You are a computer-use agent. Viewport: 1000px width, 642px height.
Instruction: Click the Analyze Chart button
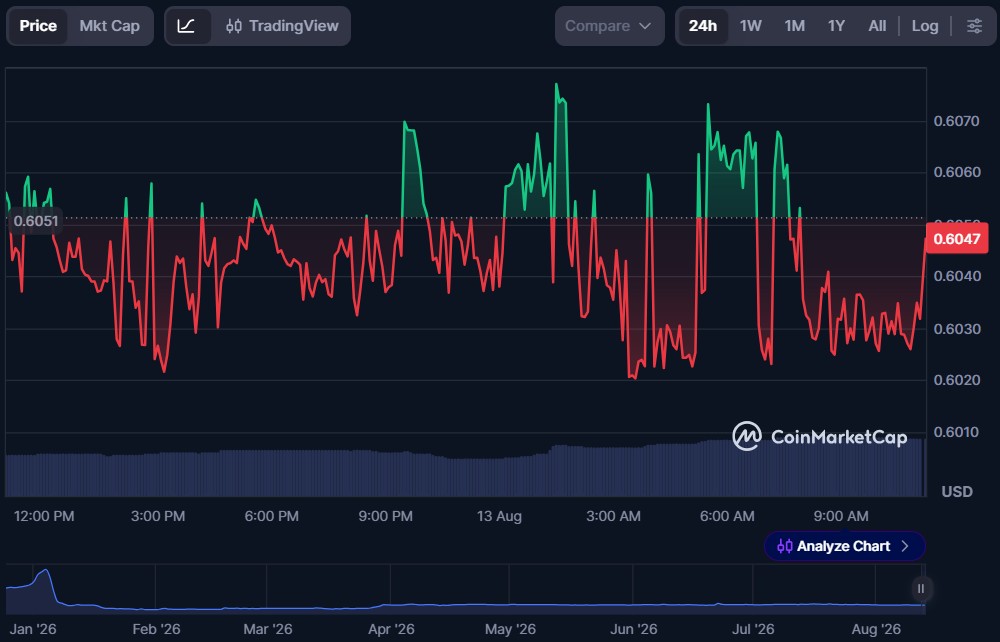[x=844, y=546]
